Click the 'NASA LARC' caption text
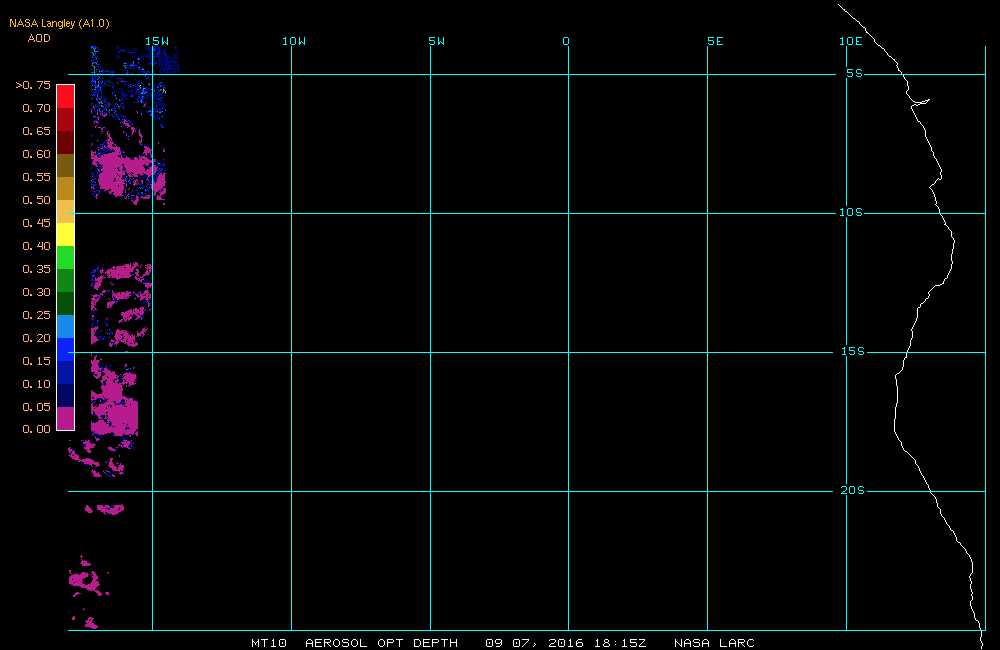The image size is (1000, 650). 714,643
